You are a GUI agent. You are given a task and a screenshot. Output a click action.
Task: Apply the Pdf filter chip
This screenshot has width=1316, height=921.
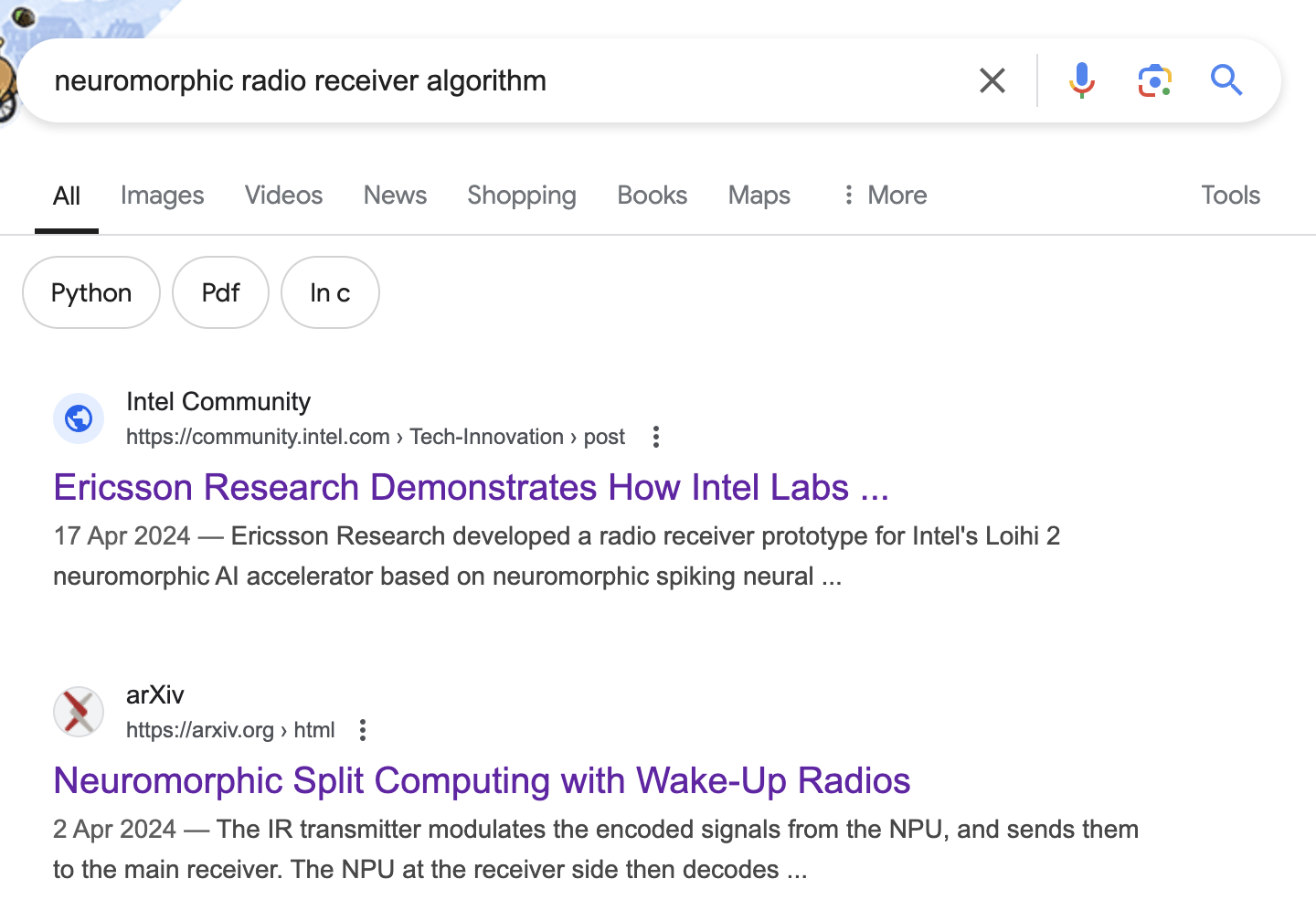220,292
